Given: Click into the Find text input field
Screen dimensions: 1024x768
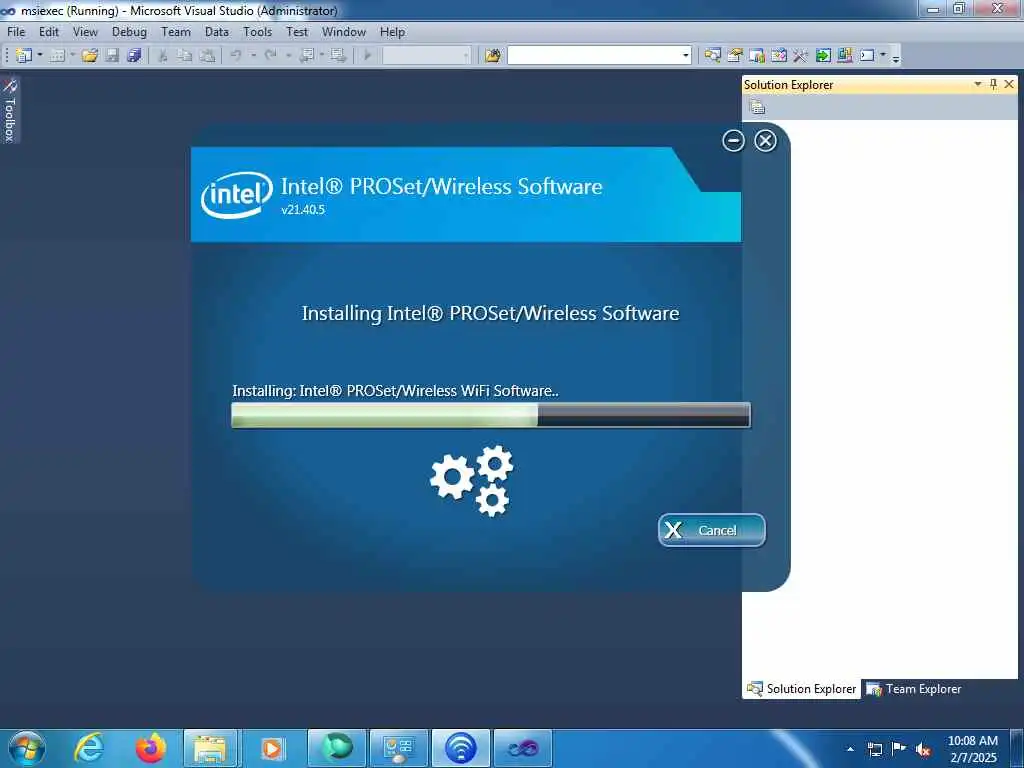Looking at the screenshot, I should tap(594, 56).
